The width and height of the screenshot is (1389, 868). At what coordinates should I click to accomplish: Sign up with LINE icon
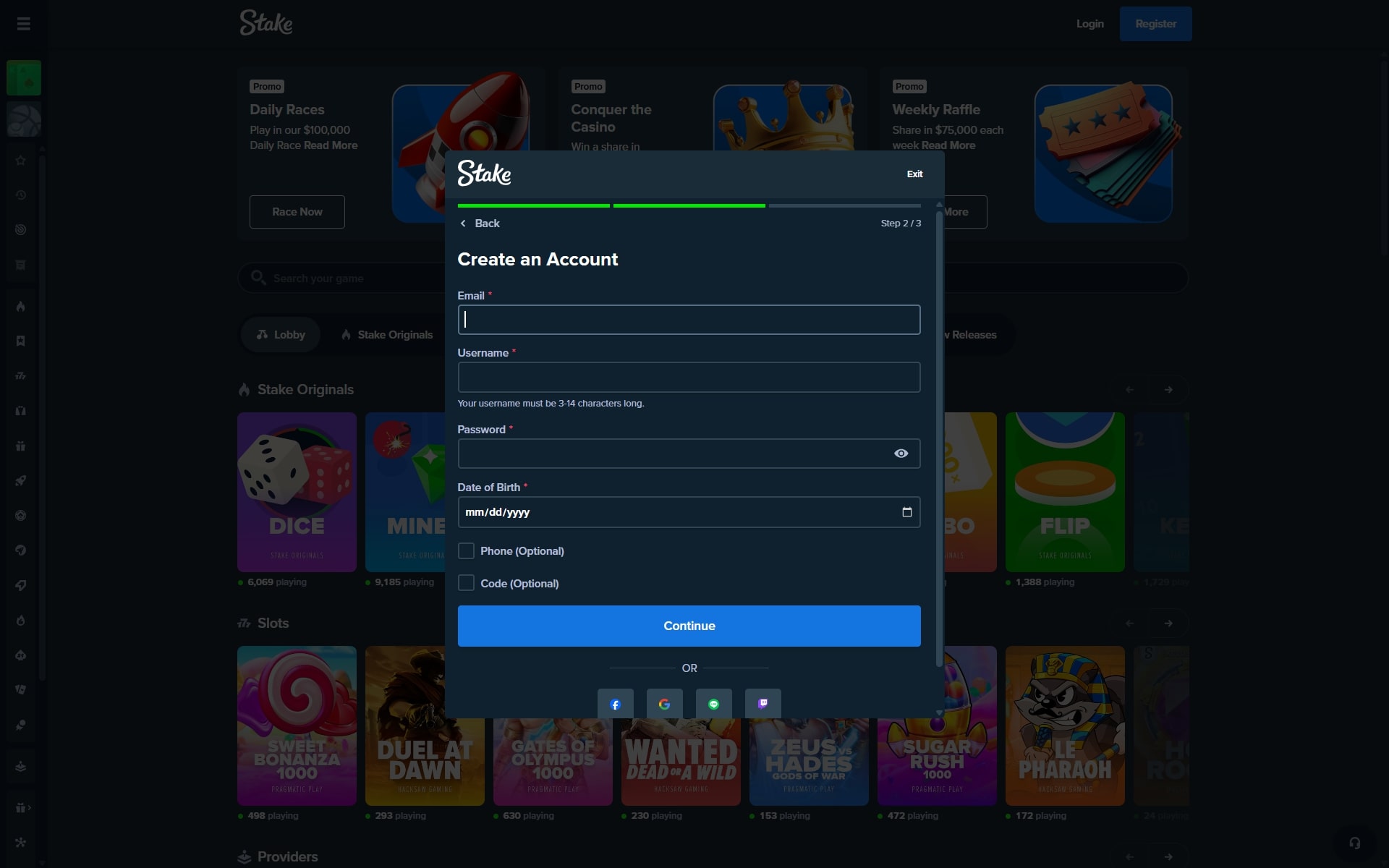click(713, 704)
